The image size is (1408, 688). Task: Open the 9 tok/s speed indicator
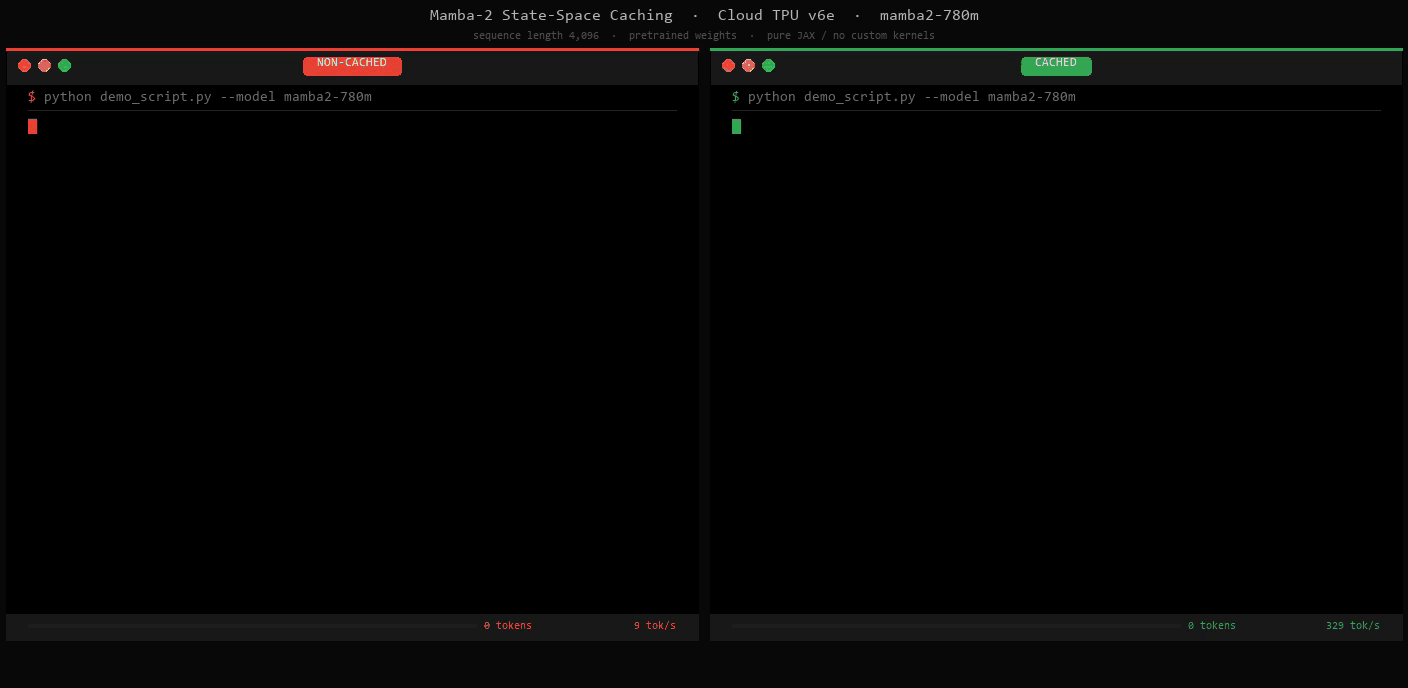(655, 625)
